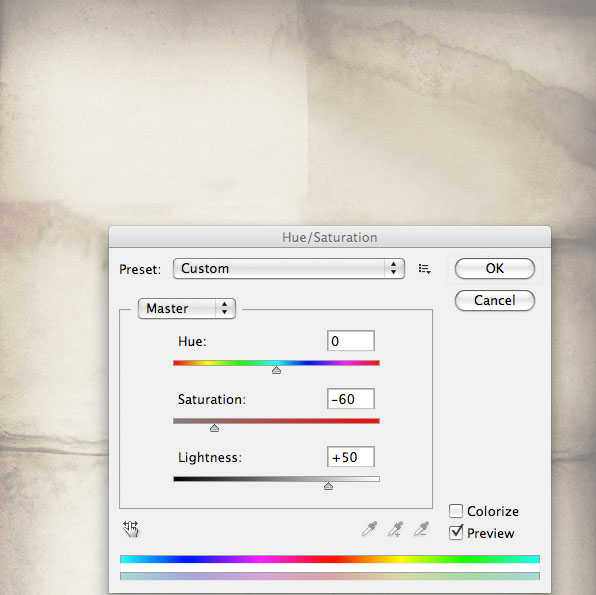Image resolution: width=596 pixels, height=595 pixels.
Task: Click the Hue slider handle
Action: pos(276,370)
